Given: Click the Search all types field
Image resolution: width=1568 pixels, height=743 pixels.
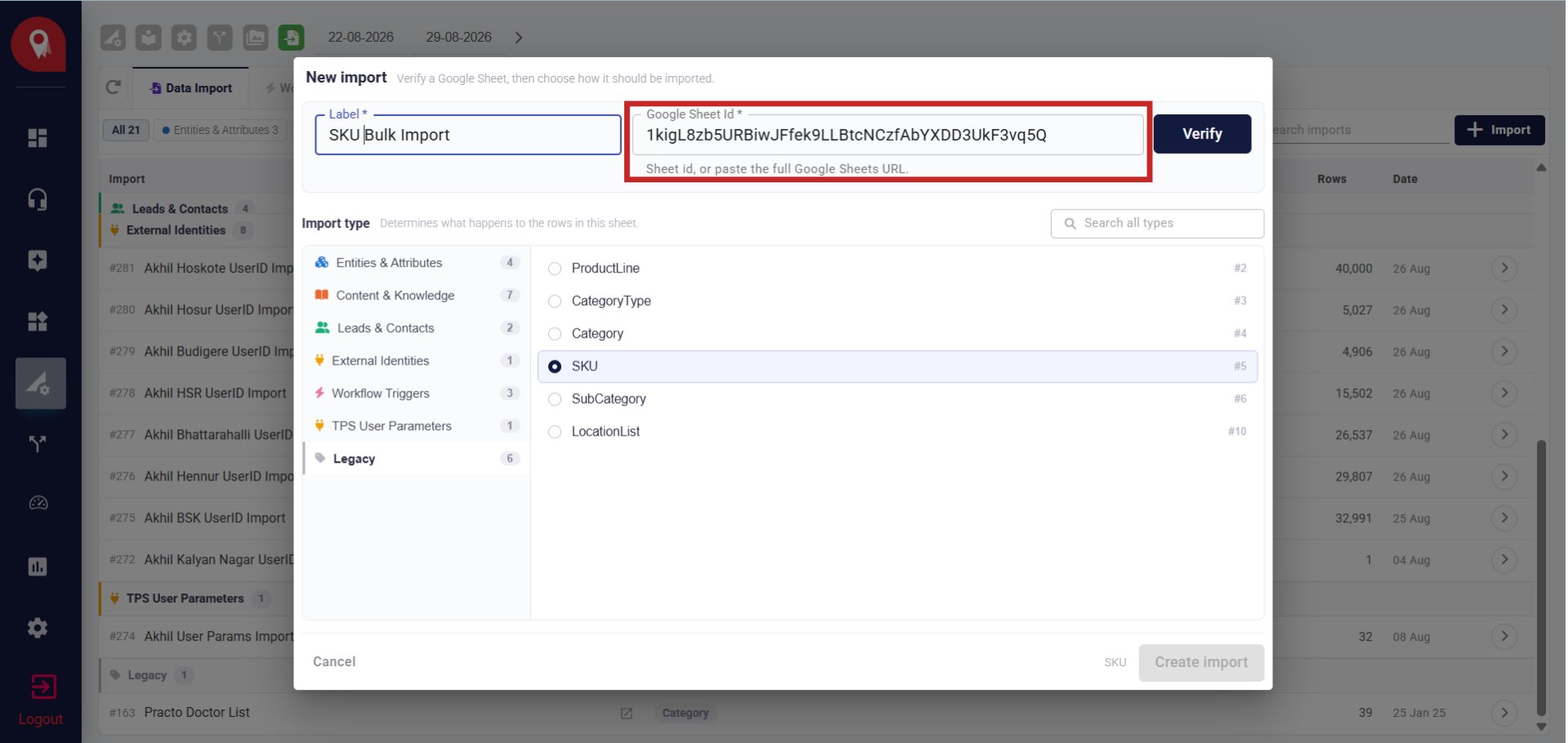Looking at the screenshot, I should (x=1157, y=223).
